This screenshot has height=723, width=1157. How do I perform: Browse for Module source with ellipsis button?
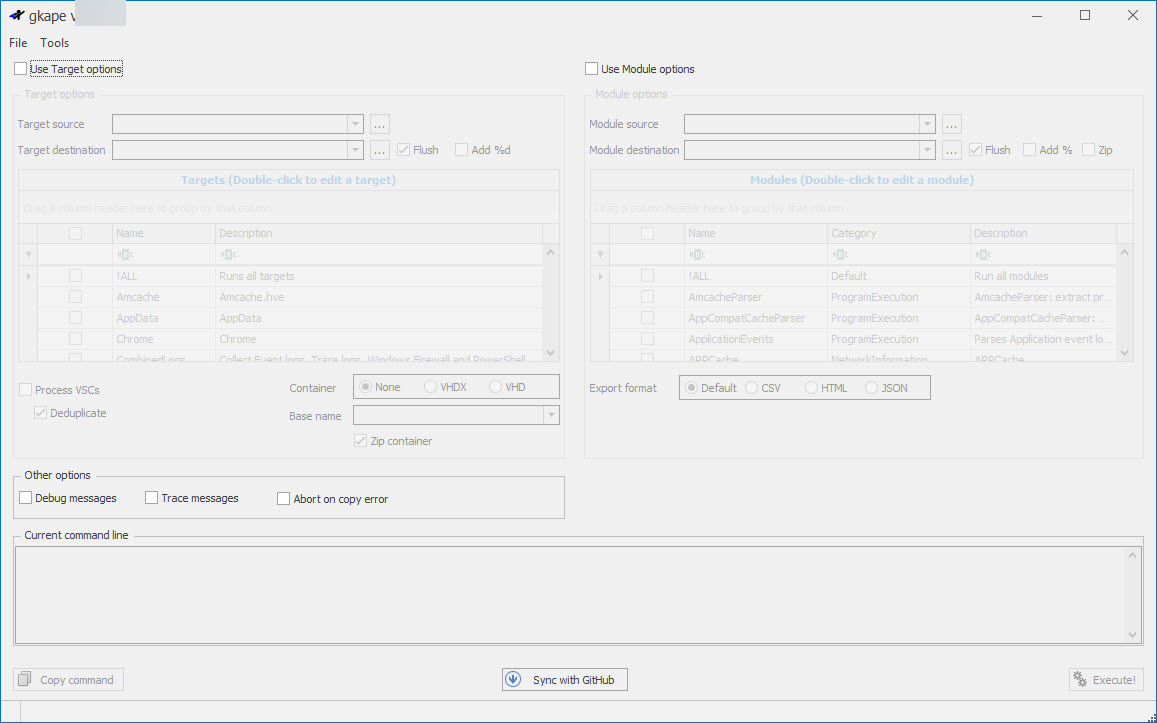[x=951, y=124]
